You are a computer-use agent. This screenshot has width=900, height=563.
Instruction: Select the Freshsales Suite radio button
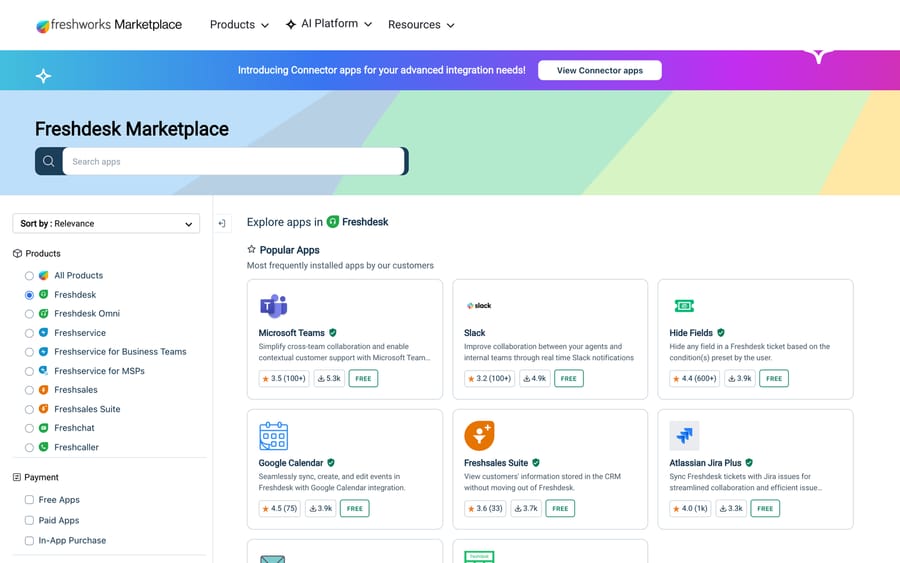[x=29, y=409]
